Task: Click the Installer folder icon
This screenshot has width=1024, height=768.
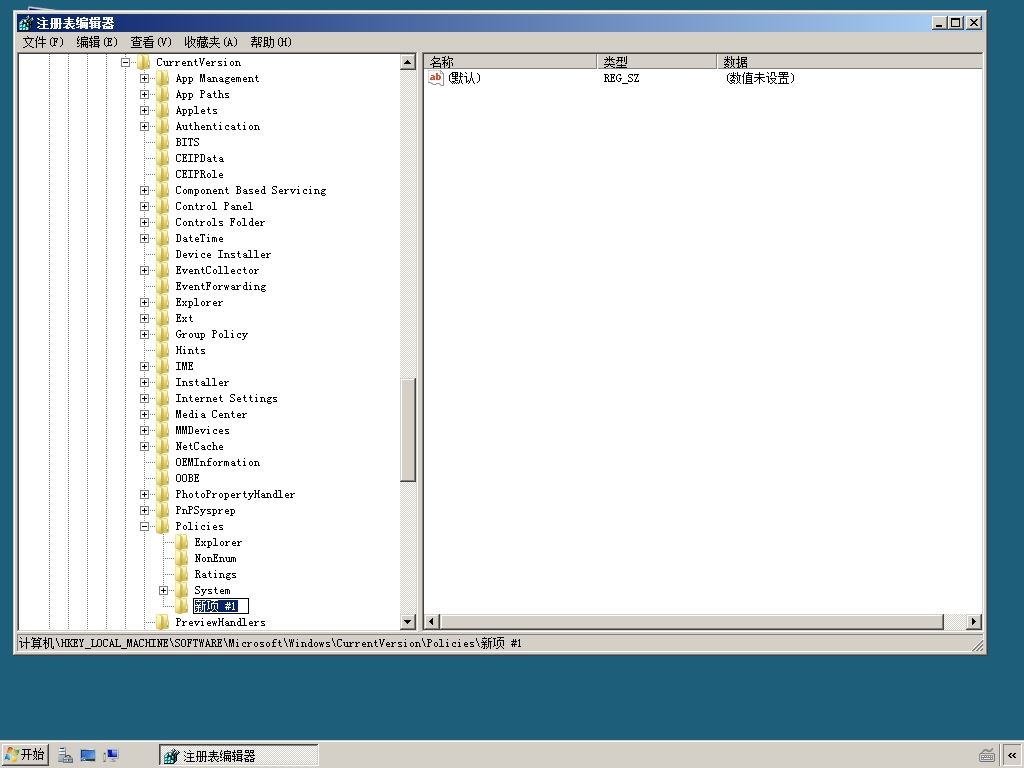Action: coord(163,382)
